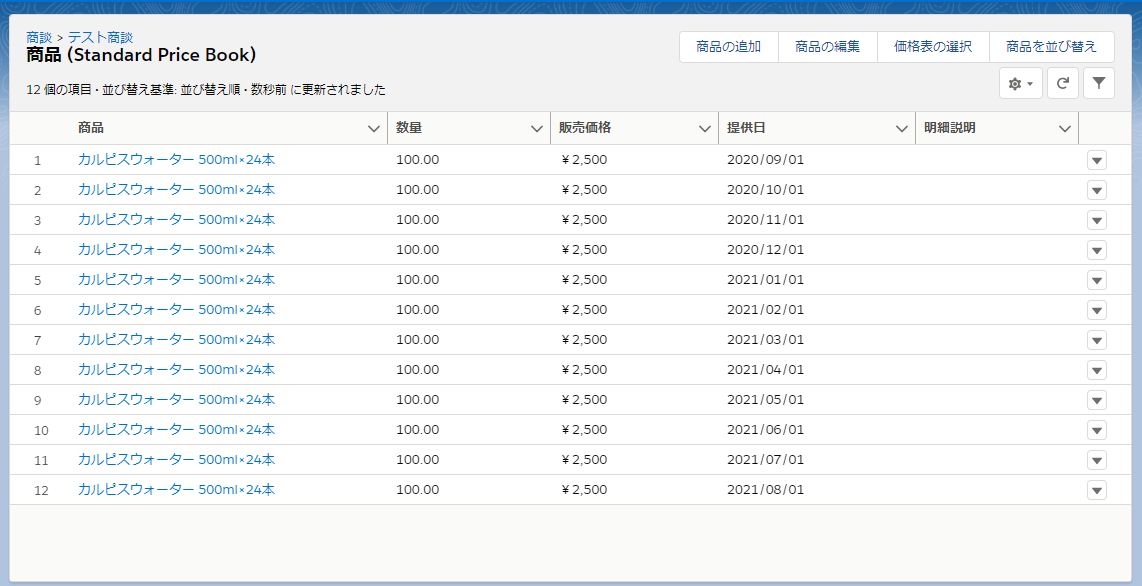Select the date cell 2021/04/01
The height and width of the screenshot is (586, 1142).
(x=765, y=369)
